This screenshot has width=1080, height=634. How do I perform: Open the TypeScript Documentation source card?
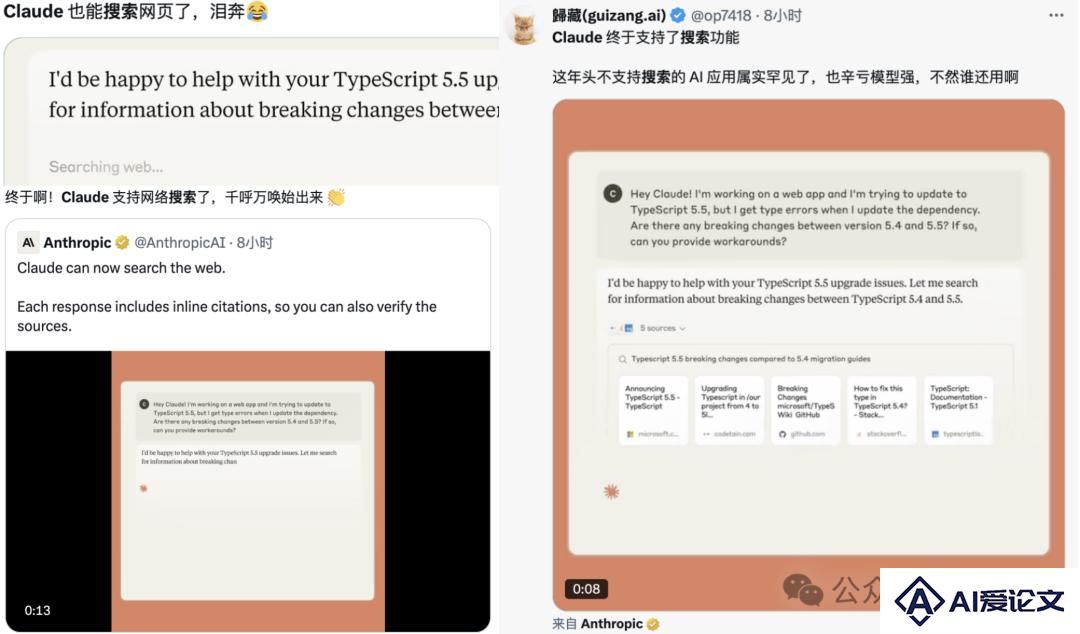click(958, 410)
